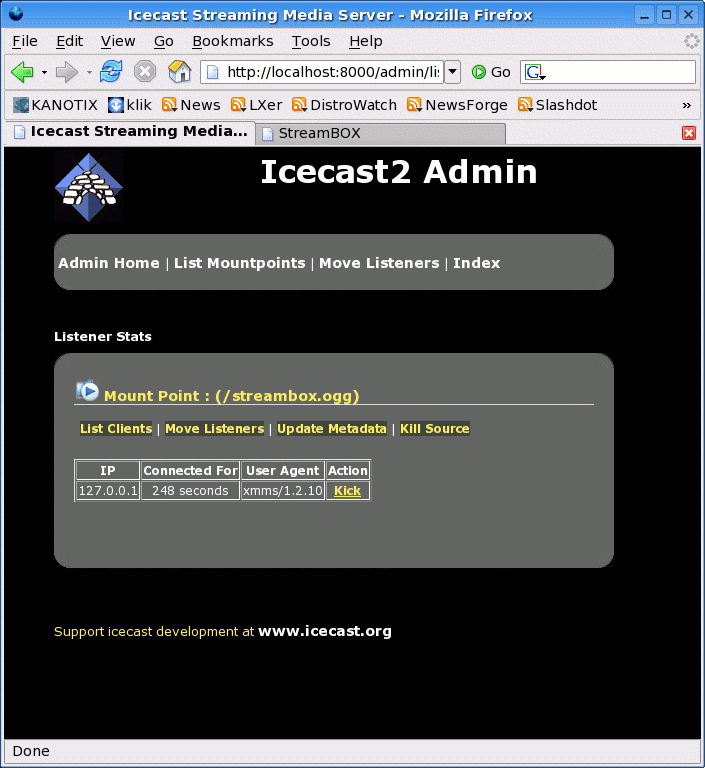This screenshot has width=705, height=768.
Task: Expand the URL history dropdown arrow
Action: click(452, 72)
